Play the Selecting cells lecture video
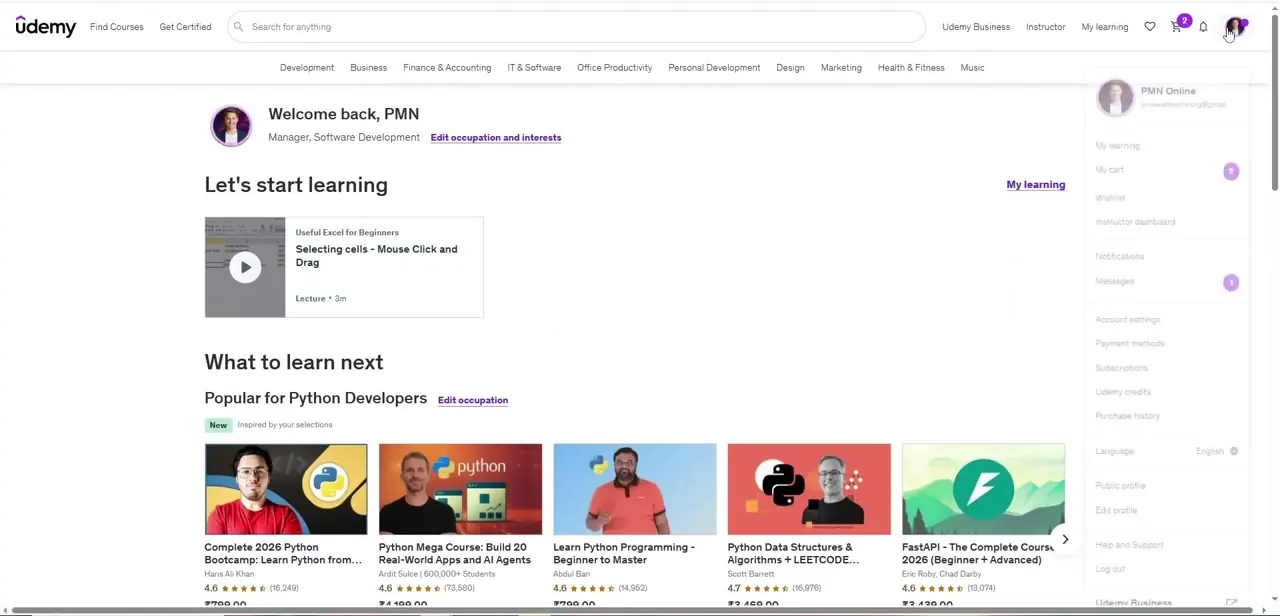 point(245,267)
